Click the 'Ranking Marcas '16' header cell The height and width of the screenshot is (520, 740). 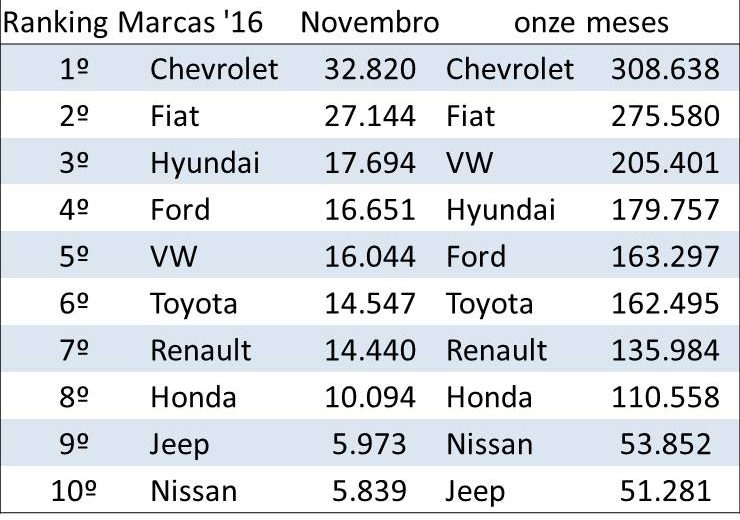[x=132, y=23]
